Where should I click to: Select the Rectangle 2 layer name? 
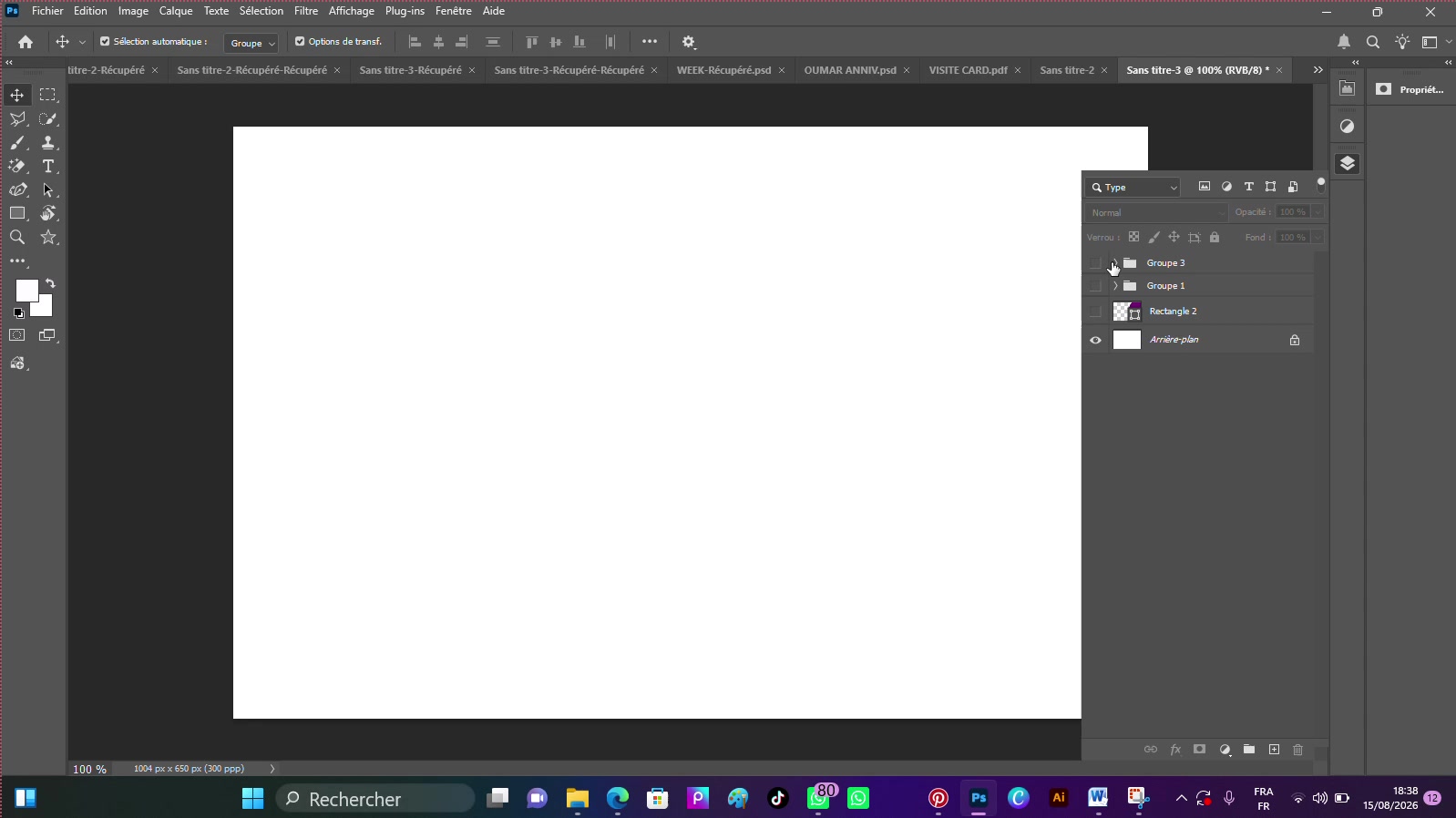(1174, 312)
